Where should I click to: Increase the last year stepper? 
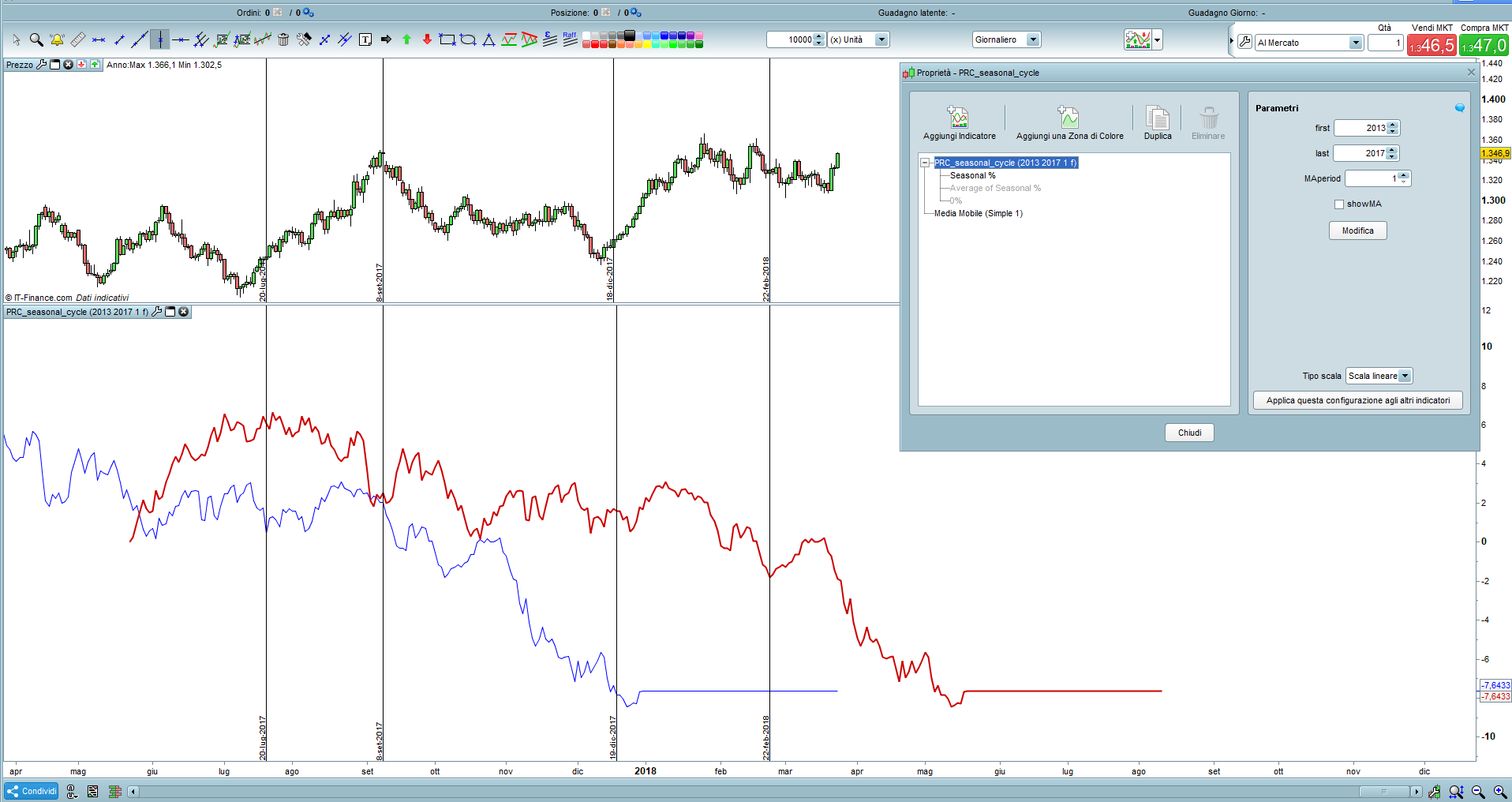(1392, 150)
